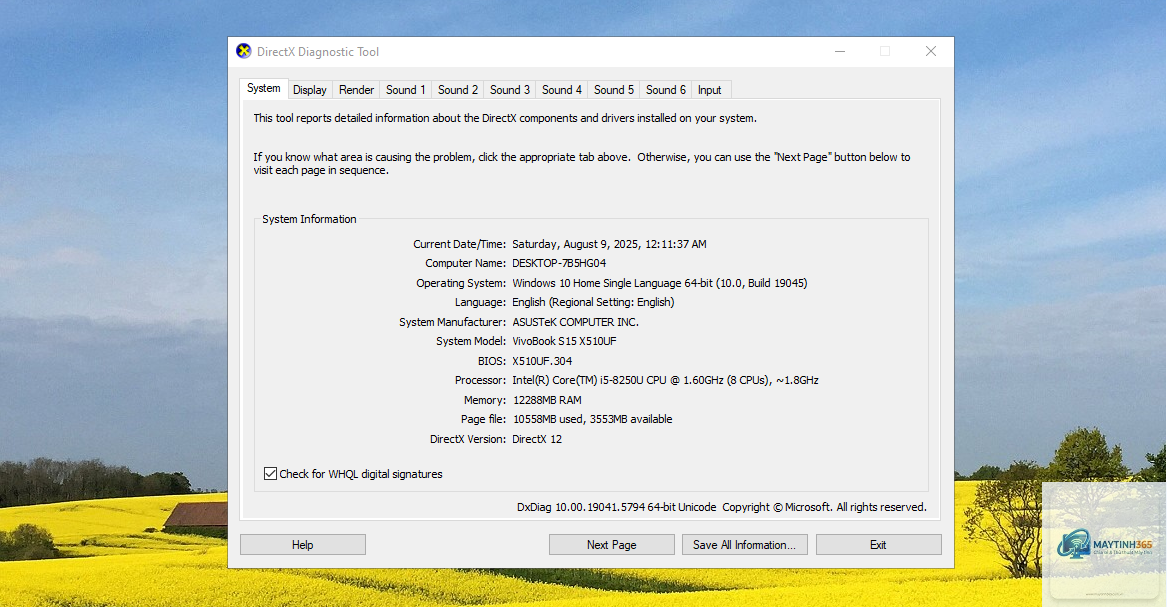Click the Exit button
The width and height of the screenshot is (1167, 607).
[878, 545]
